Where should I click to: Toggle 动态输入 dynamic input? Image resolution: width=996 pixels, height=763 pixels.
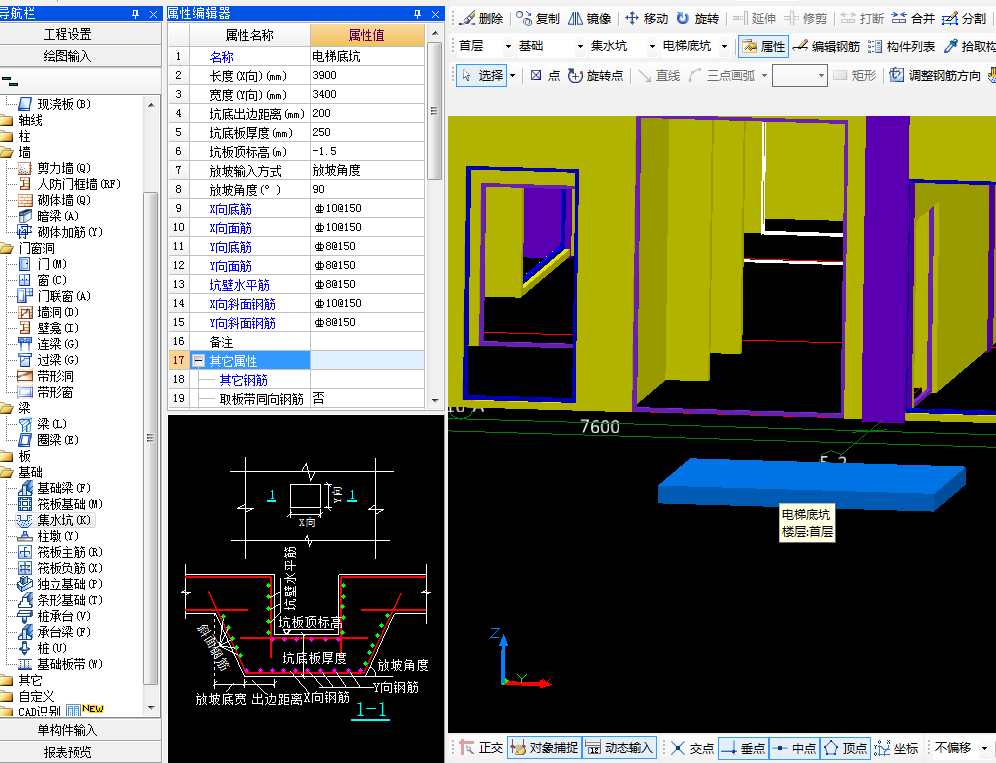coord(619,748)
